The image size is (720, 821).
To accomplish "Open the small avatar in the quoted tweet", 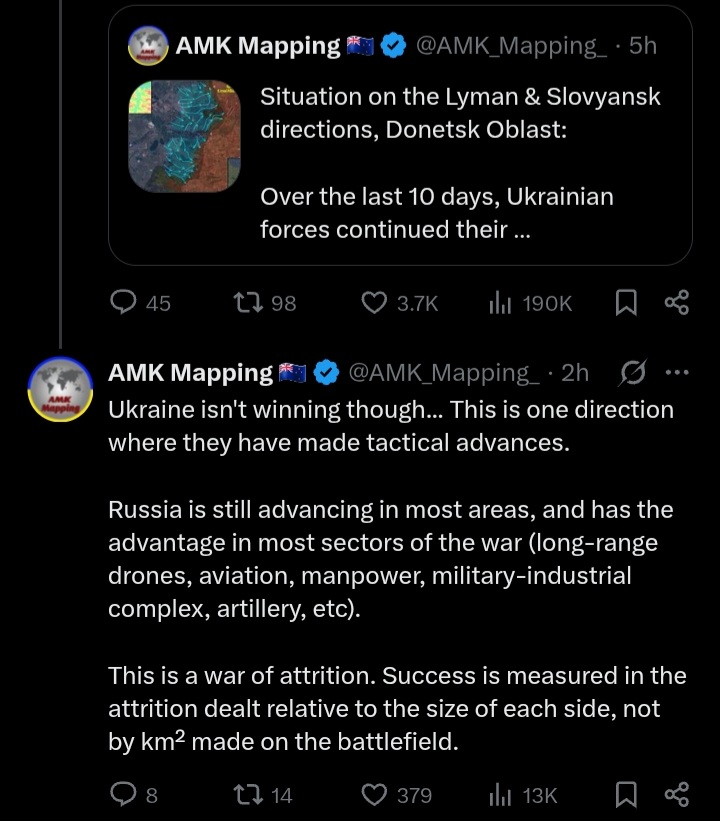I will click(x=148, y=46).
